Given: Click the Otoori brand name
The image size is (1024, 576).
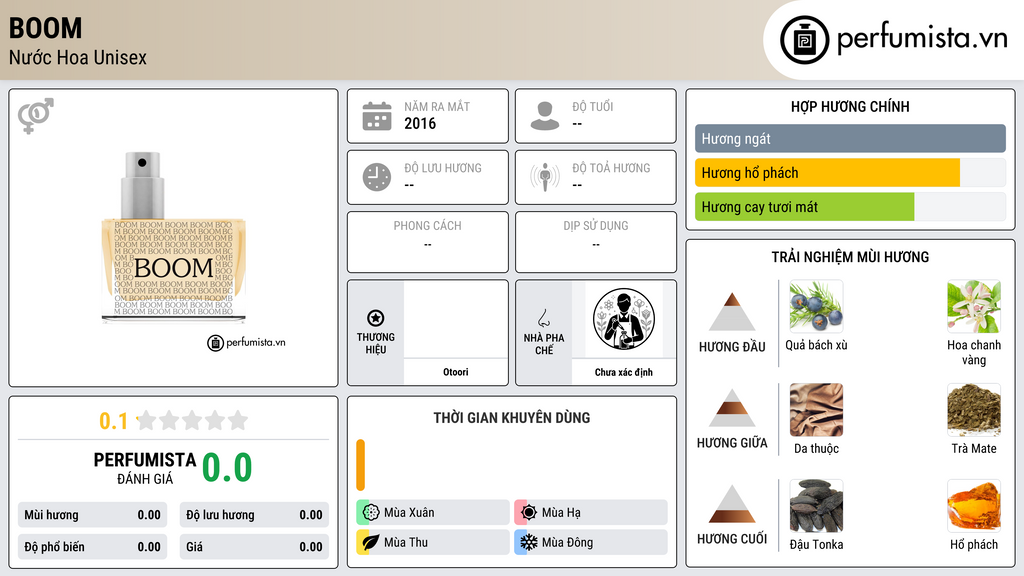Looking at the screenshot, I should click(x=455, y=372).
